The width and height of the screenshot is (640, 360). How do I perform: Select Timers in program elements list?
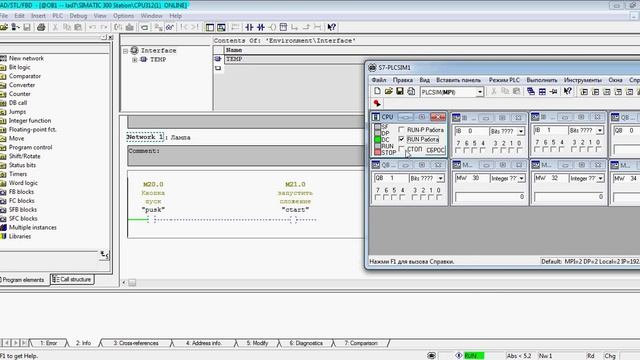pyautogui.click(x=18, y=174)
